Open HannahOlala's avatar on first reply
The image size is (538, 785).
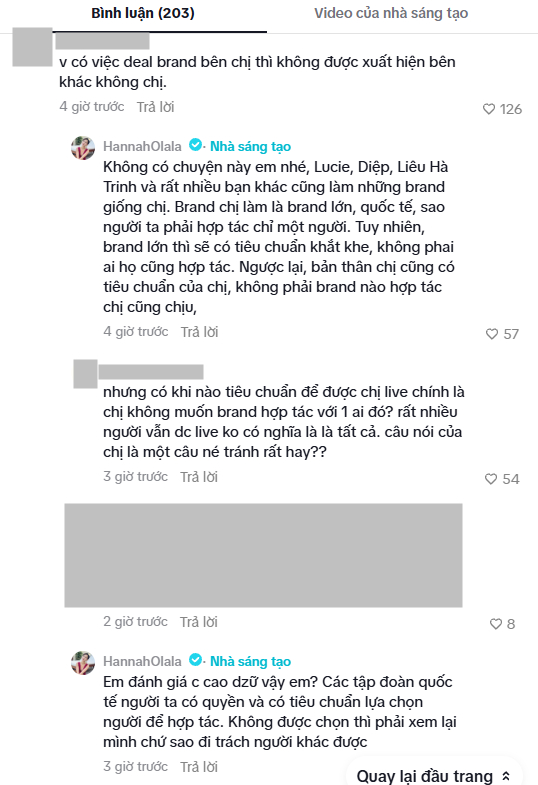[x=83, y=148]
